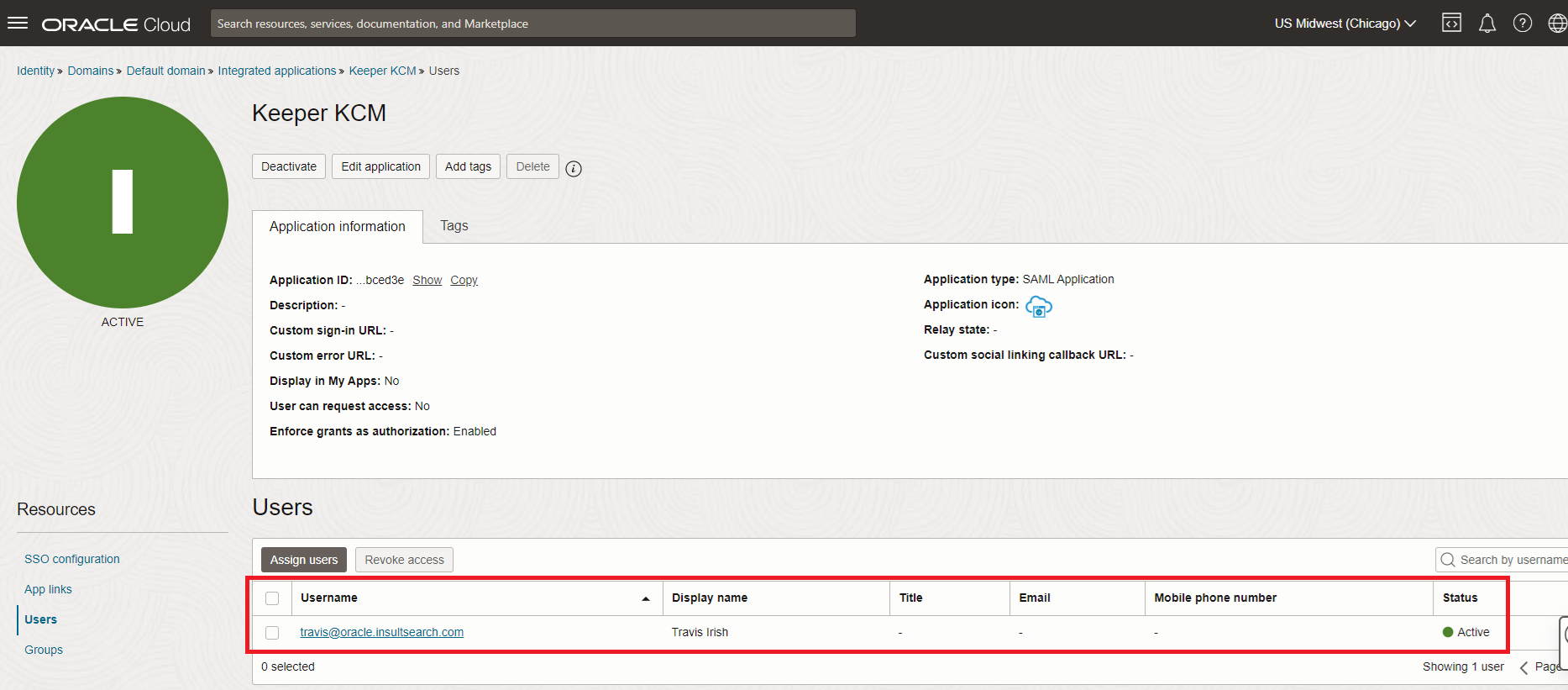Click the Keeper KCM application cloud icon
Viewport: 1568px width, 690px height.
[x=1039, y=307]
